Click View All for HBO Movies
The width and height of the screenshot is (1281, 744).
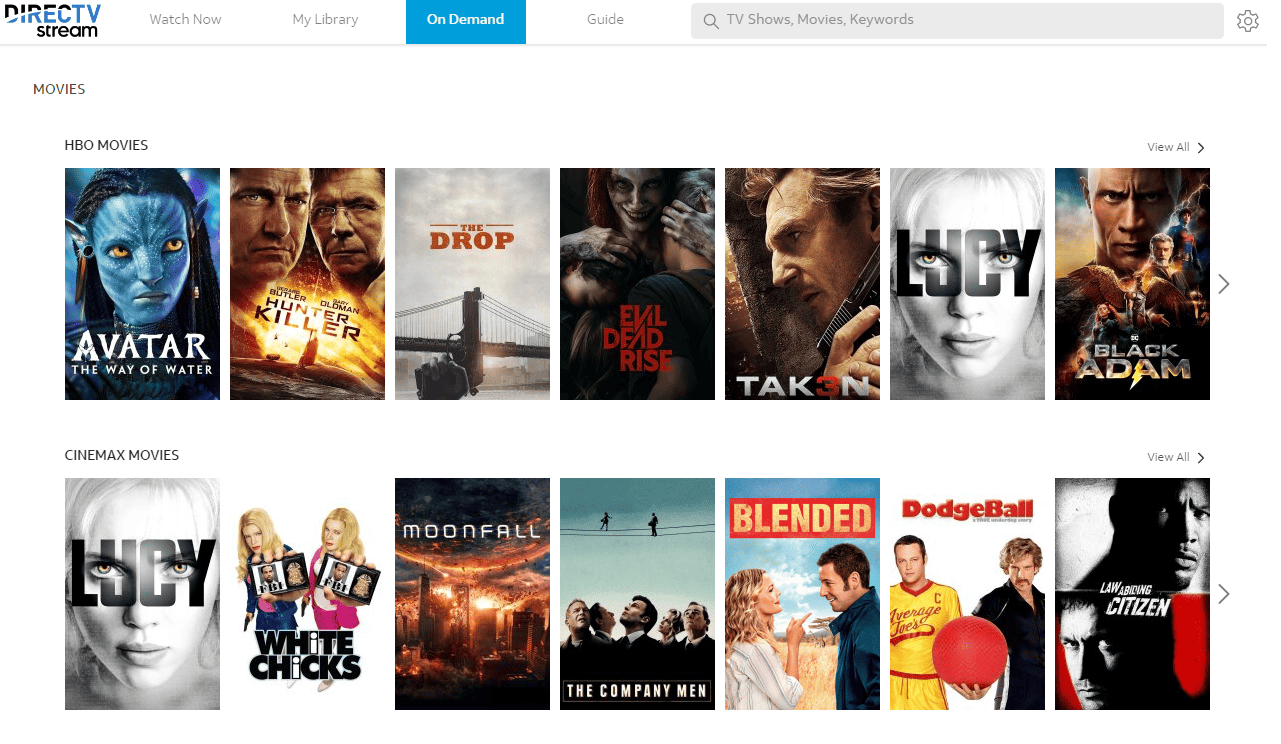pos(1167,146)
